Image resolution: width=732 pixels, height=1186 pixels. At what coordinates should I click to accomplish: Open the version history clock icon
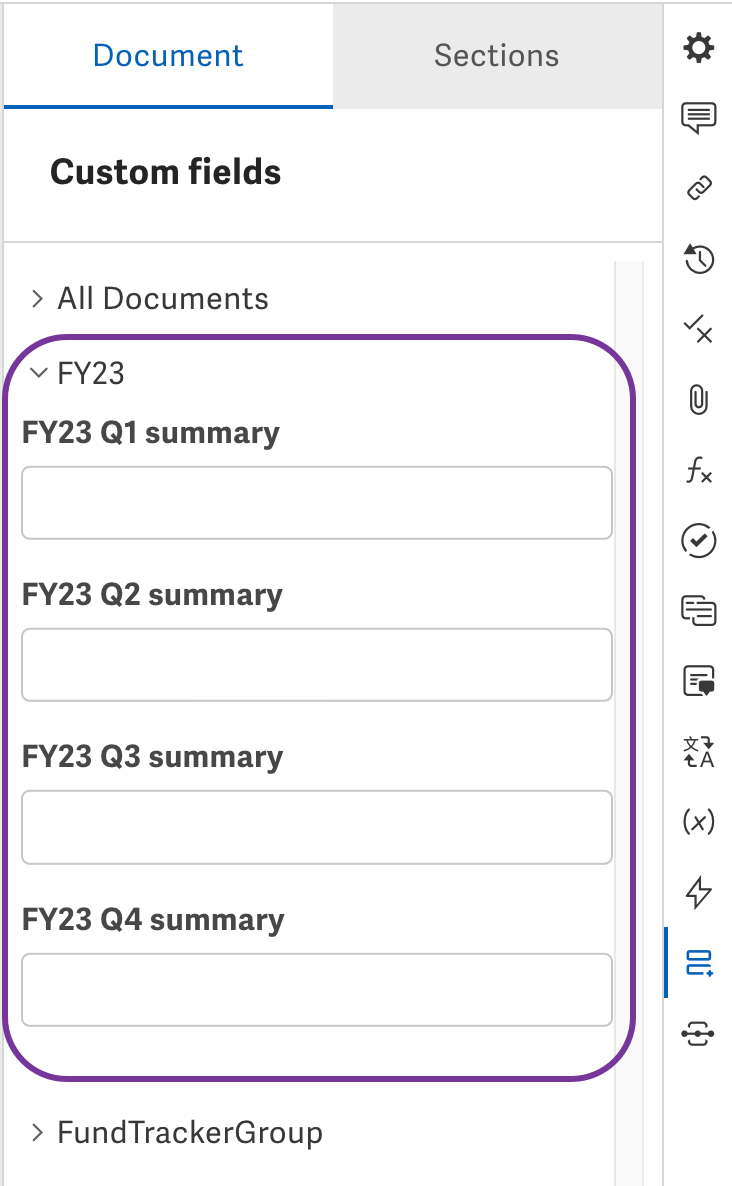699,259
